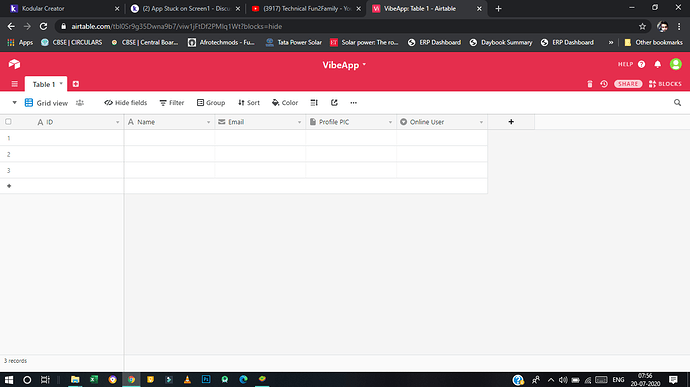Add a new field with plus
The width and height of the screenshot is (690, 387).
511,122
